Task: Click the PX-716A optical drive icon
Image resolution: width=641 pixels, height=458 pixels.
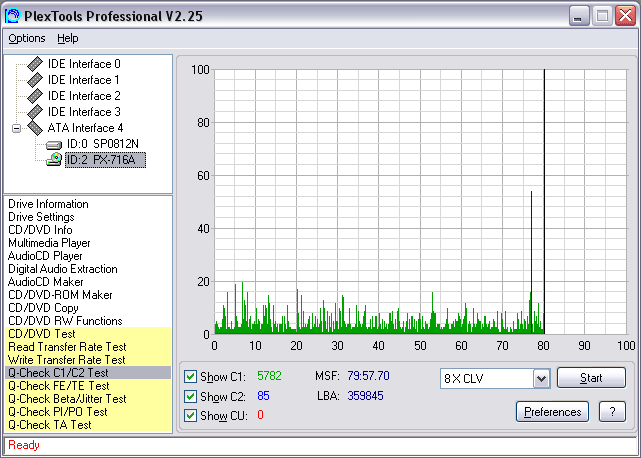Action: [54, 160]
